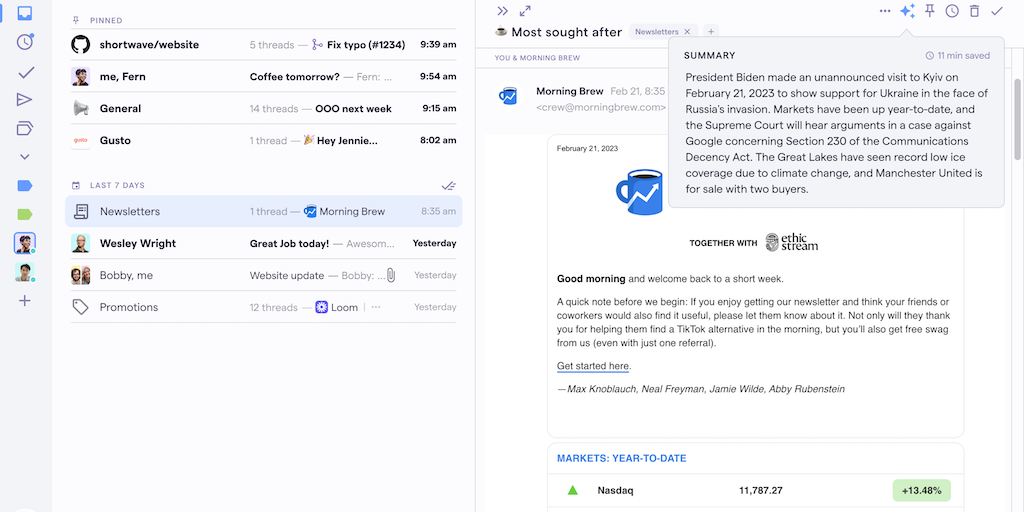Mark open thread done via toolbar checkmark
1024x512 pixels.
tap(997, 11)
